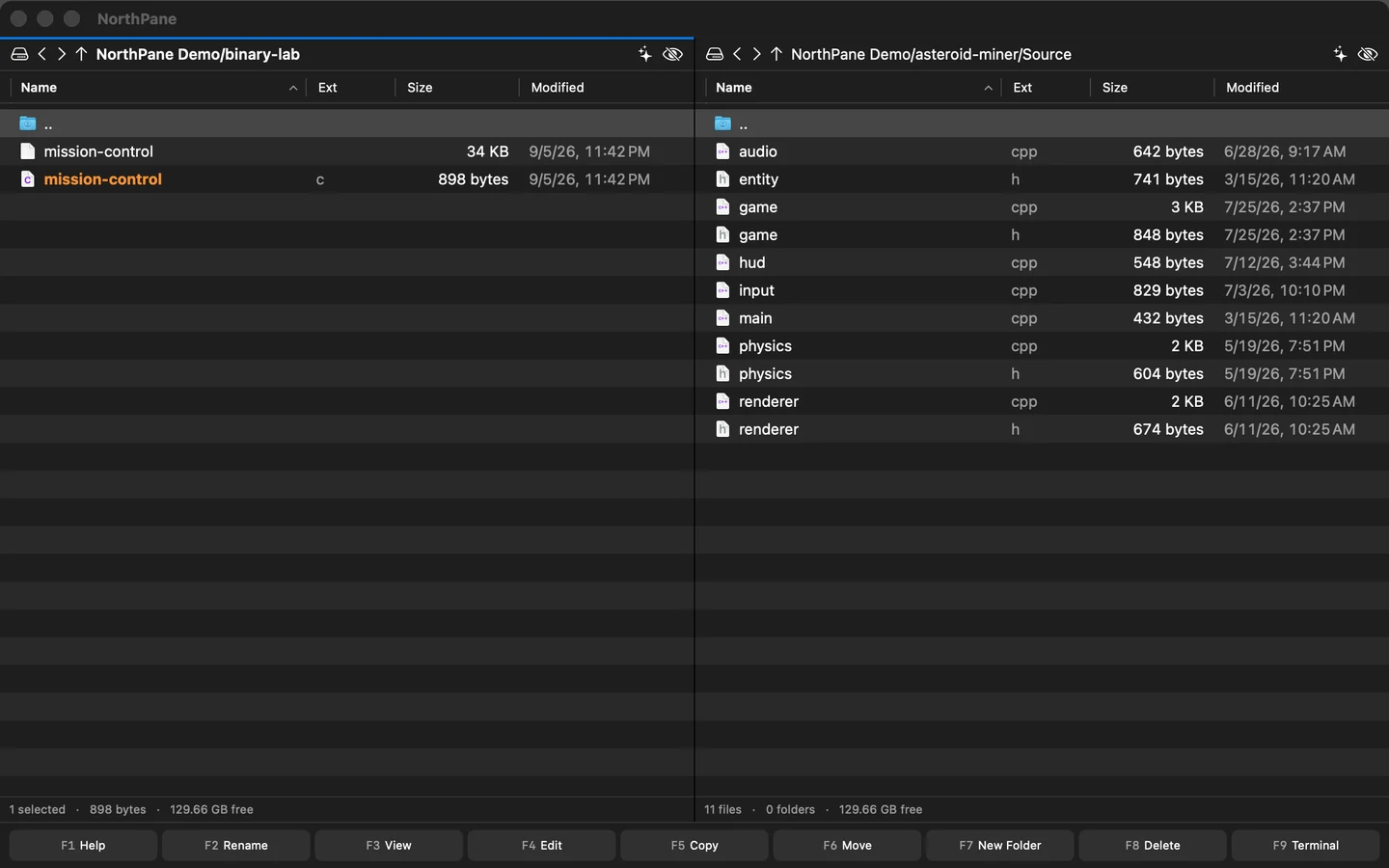Click the left pane path NorthPane Demo/binary-lab
This screenshot has height=868, width=1389.
coord(198,54)
